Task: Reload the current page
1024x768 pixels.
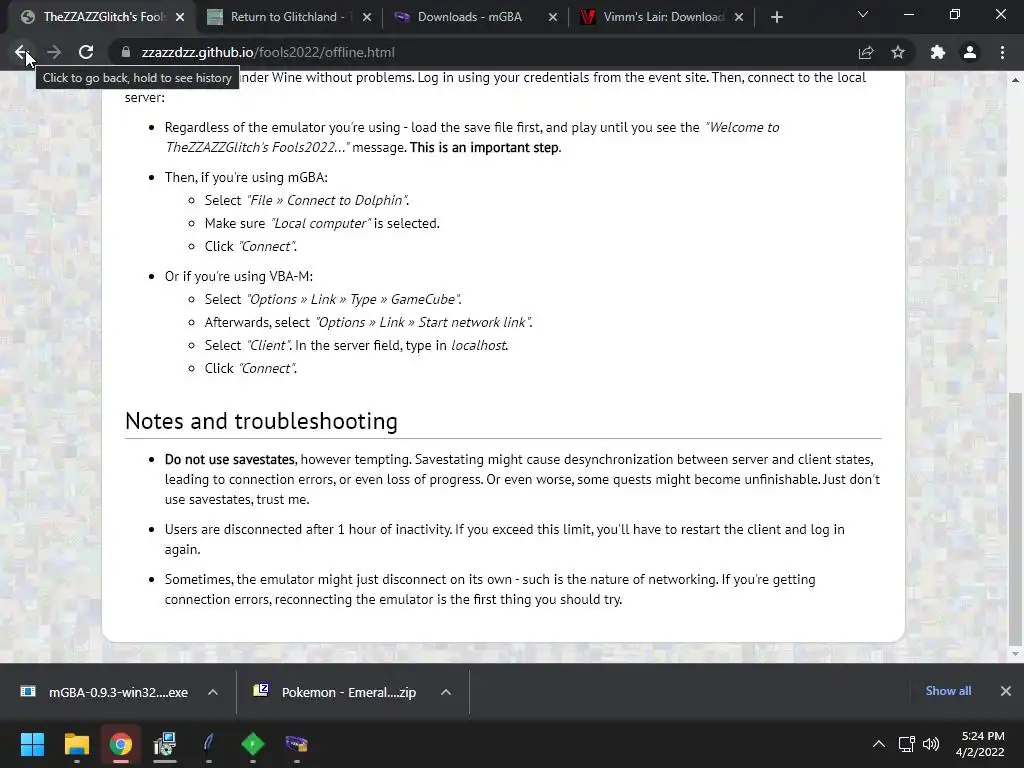Action: point(86,52)
